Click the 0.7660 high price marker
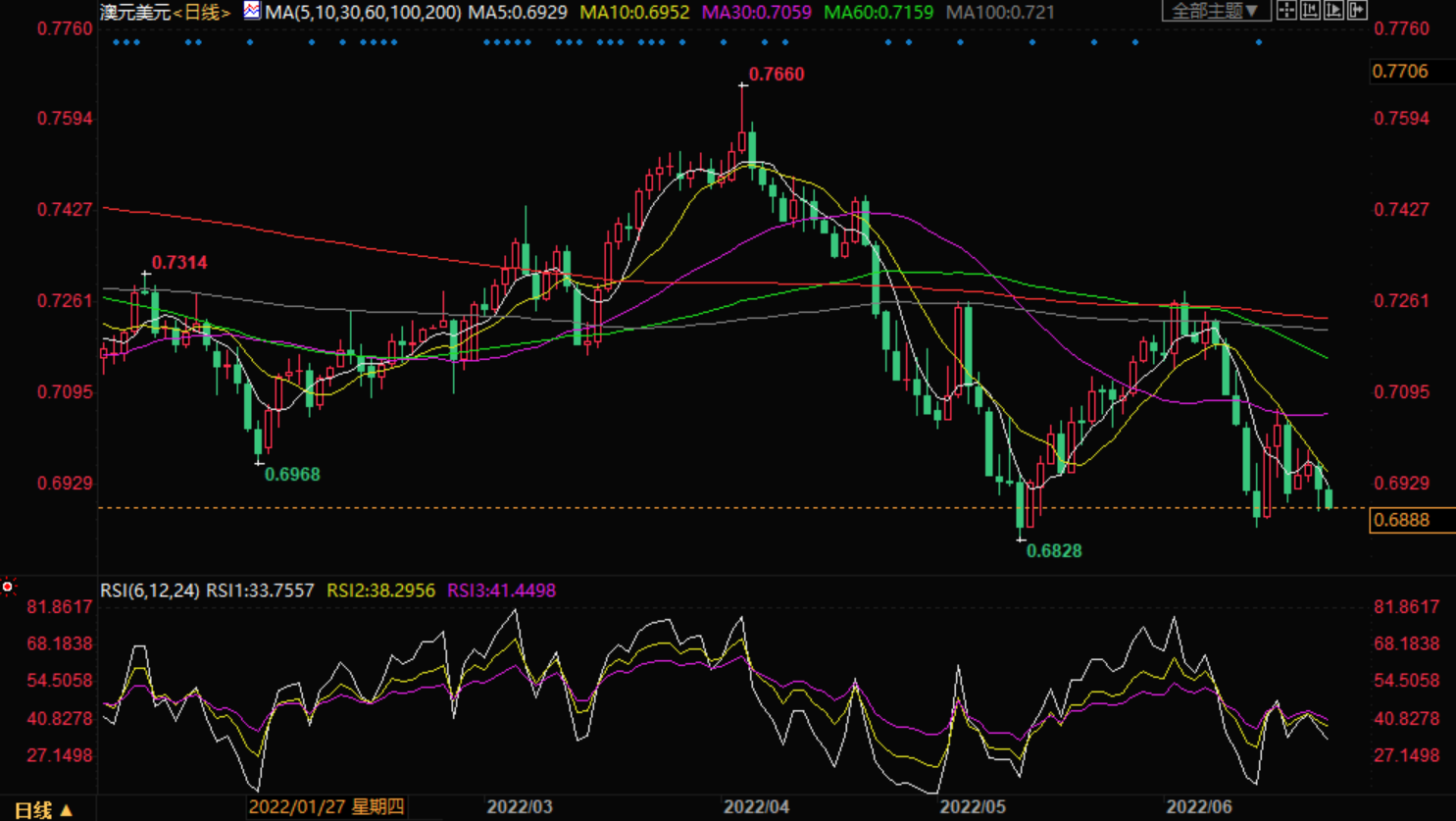The height and width of the screenshot is (821, 1456). pos(776,75)
